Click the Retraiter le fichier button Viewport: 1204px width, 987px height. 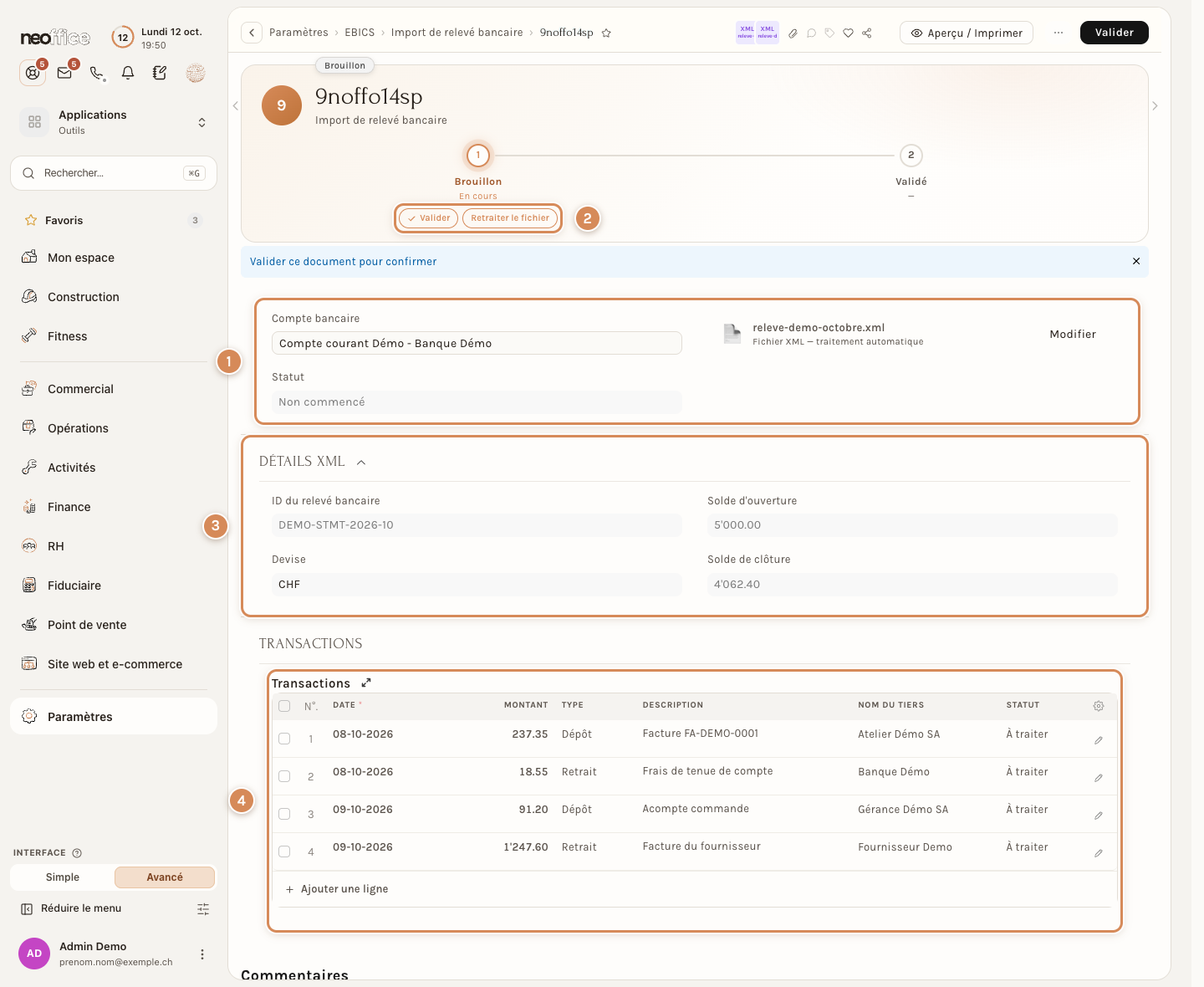[510, 218]
